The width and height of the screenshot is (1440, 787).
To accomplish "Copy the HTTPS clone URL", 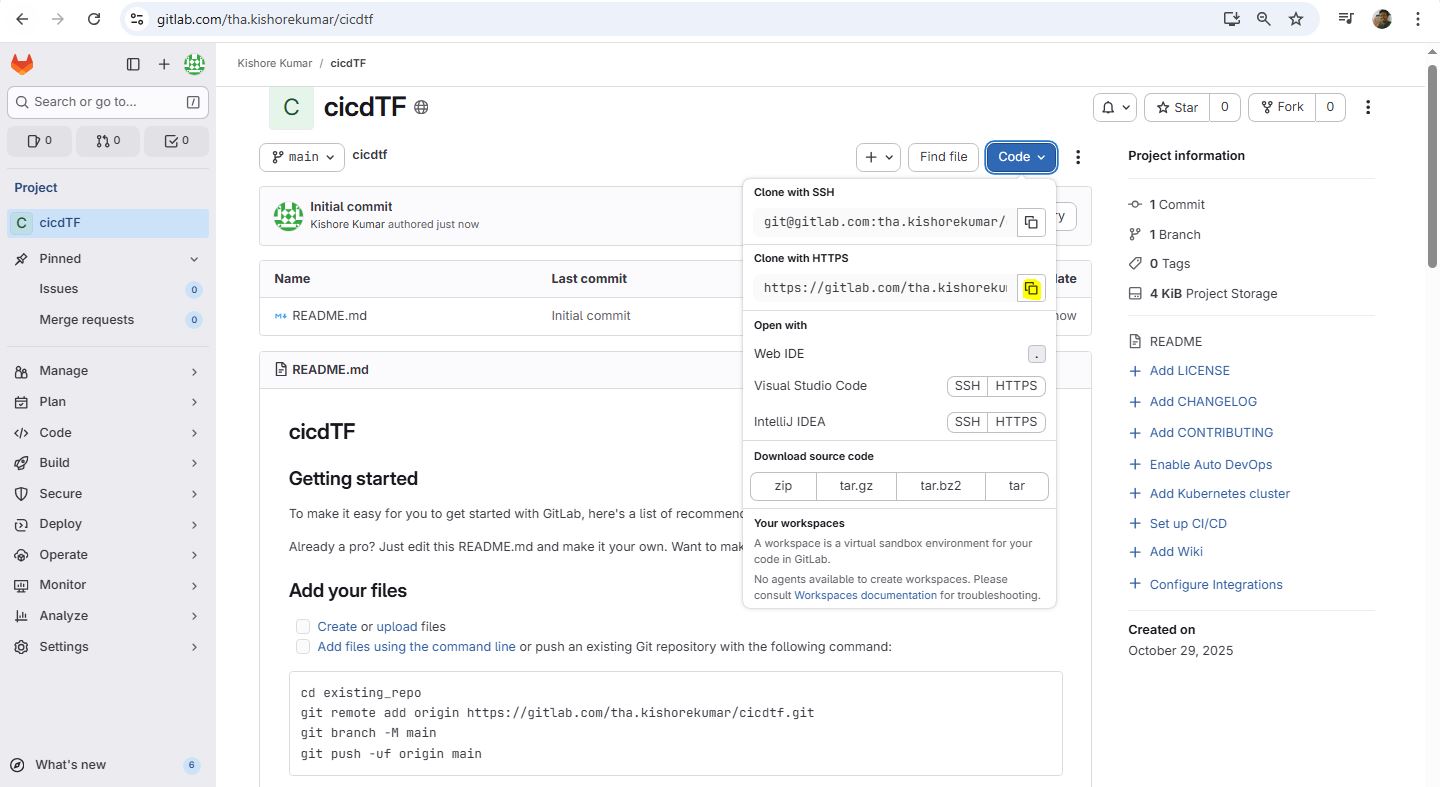I will point(1031,289).
